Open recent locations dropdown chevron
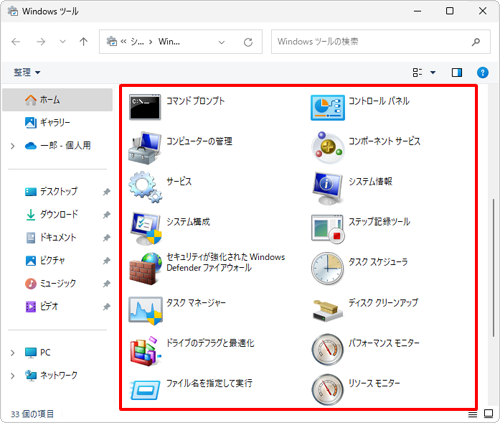 point(62,42)
